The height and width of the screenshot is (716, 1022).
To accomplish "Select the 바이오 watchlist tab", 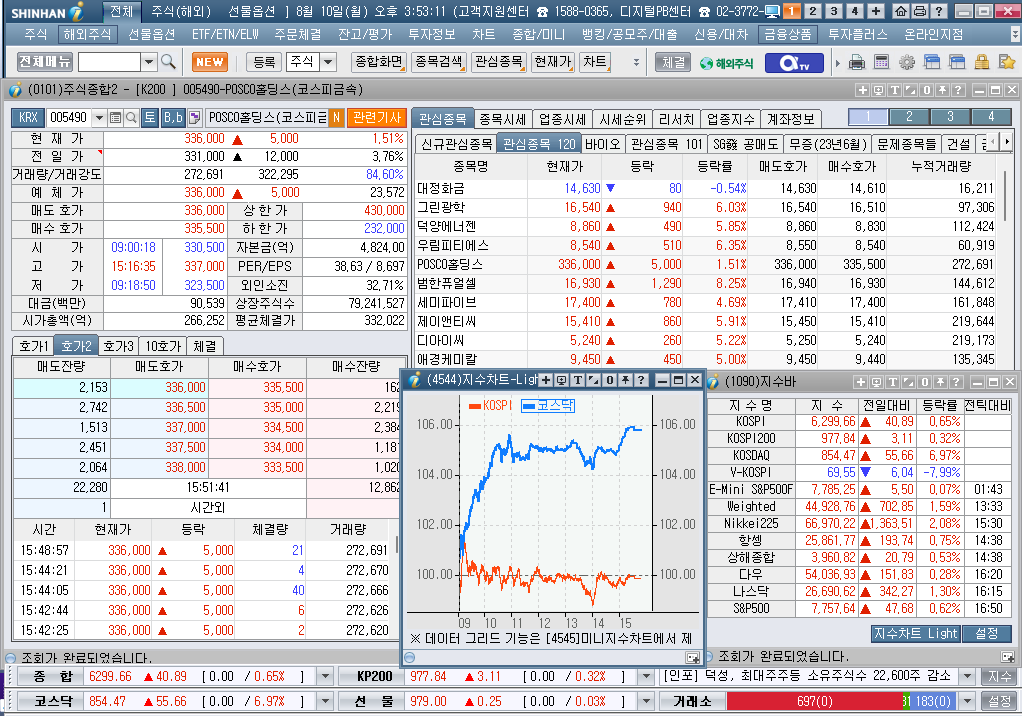I will [x=602, y=144].
